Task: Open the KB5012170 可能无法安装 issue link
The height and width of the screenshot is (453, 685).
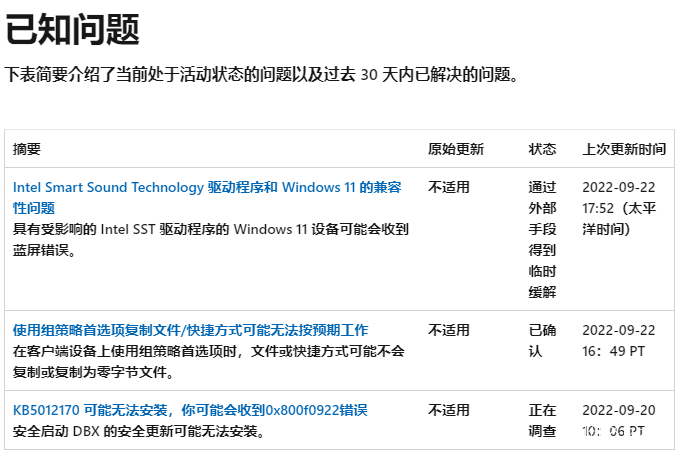Action: coord(190,410)
